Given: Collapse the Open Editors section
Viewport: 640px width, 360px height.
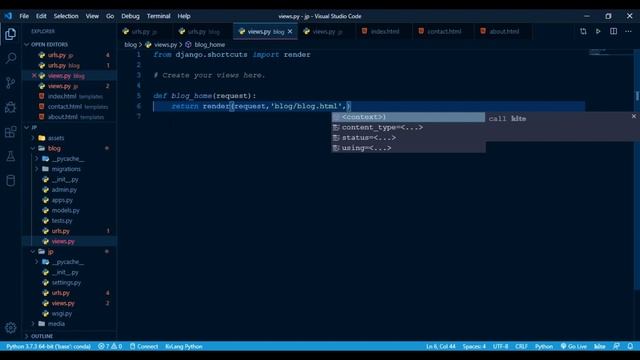Looking at the screenshot, I should click(49, 44).
